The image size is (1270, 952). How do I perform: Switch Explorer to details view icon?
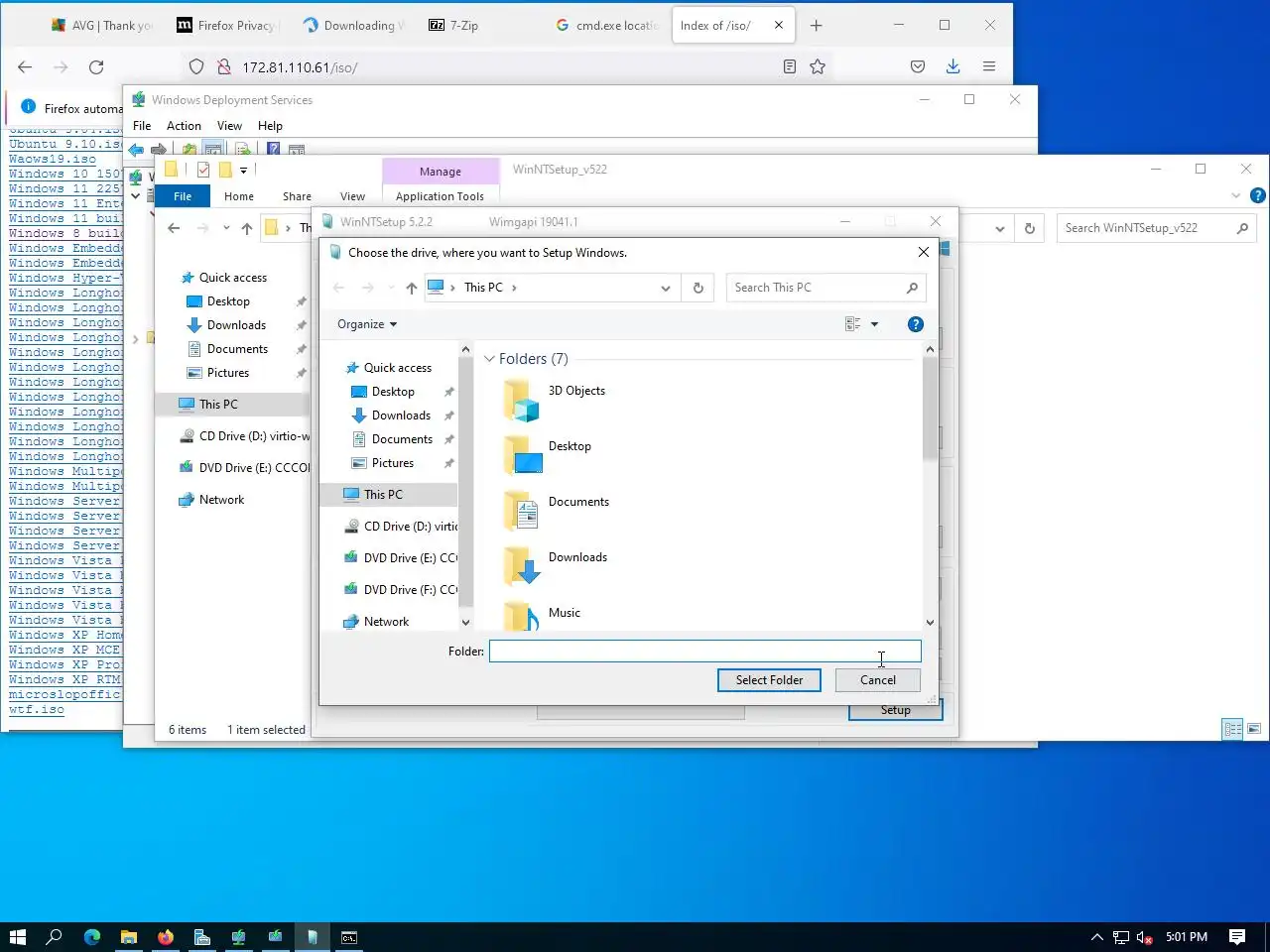tap(1232, 729)
